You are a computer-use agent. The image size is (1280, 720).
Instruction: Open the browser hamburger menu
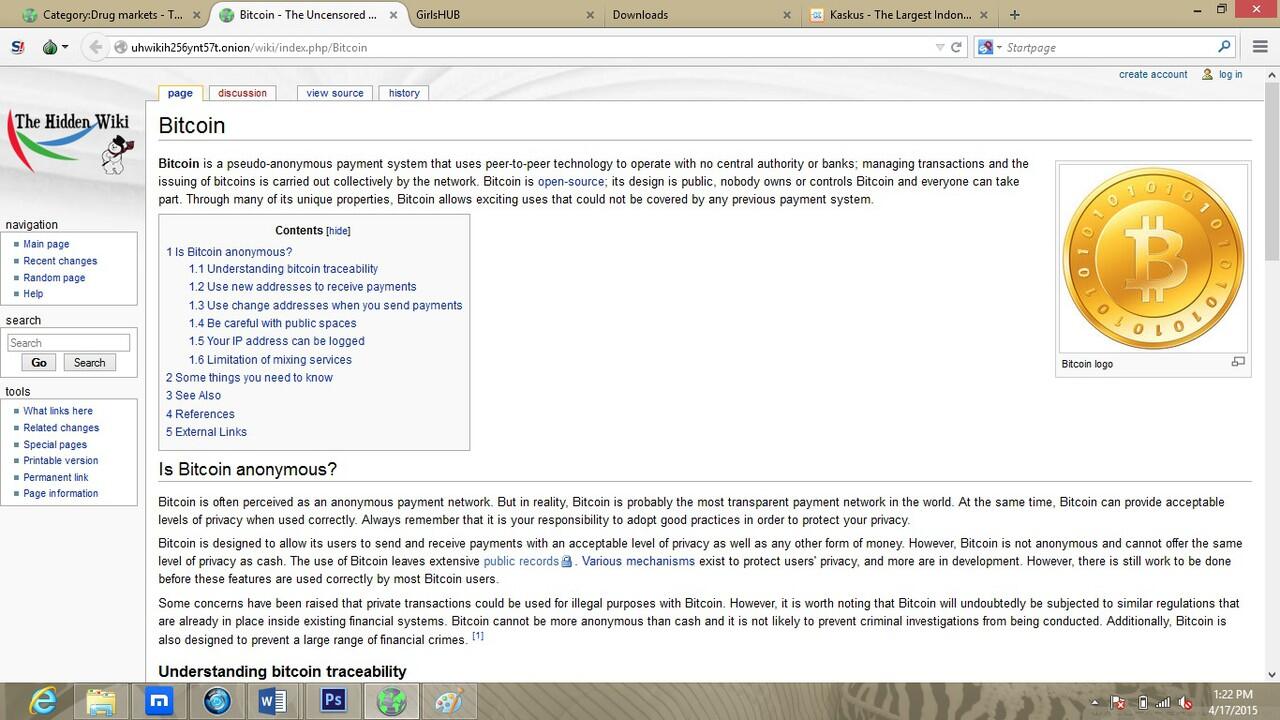(x=1260, y=47)
